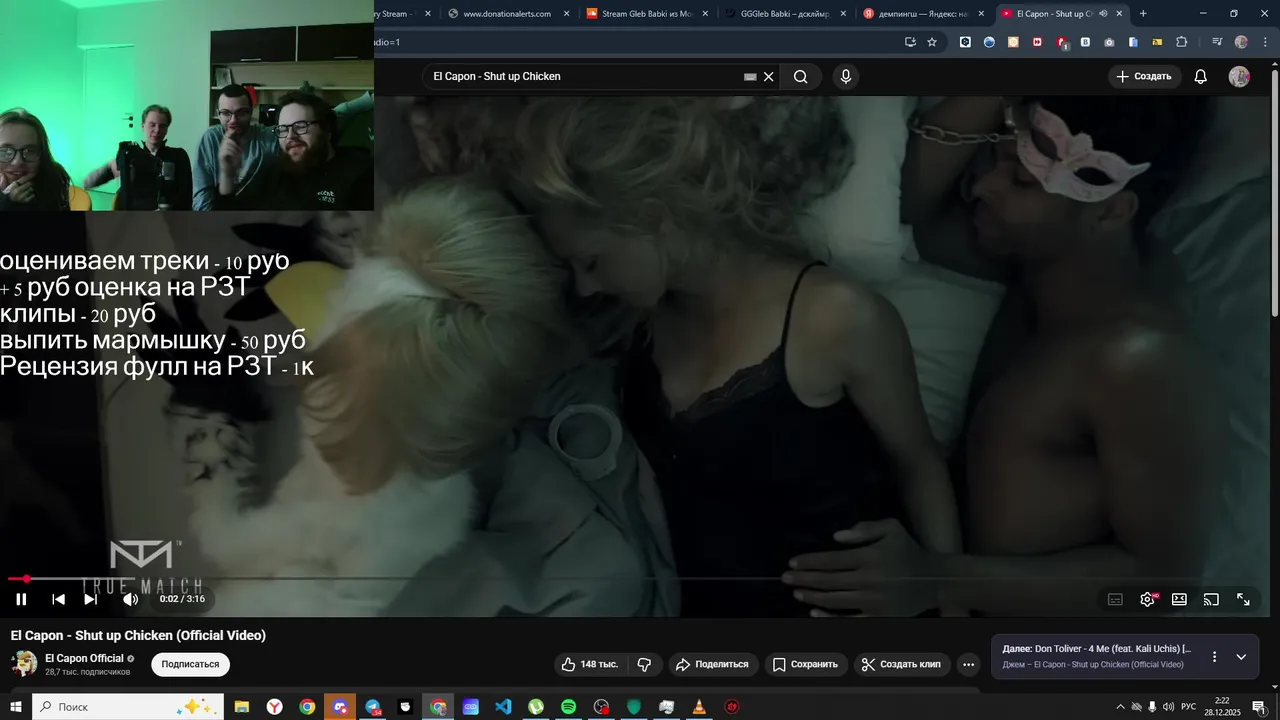Pause the YouTube video
Screen dimensions: 1280x720
pos(21,599)
